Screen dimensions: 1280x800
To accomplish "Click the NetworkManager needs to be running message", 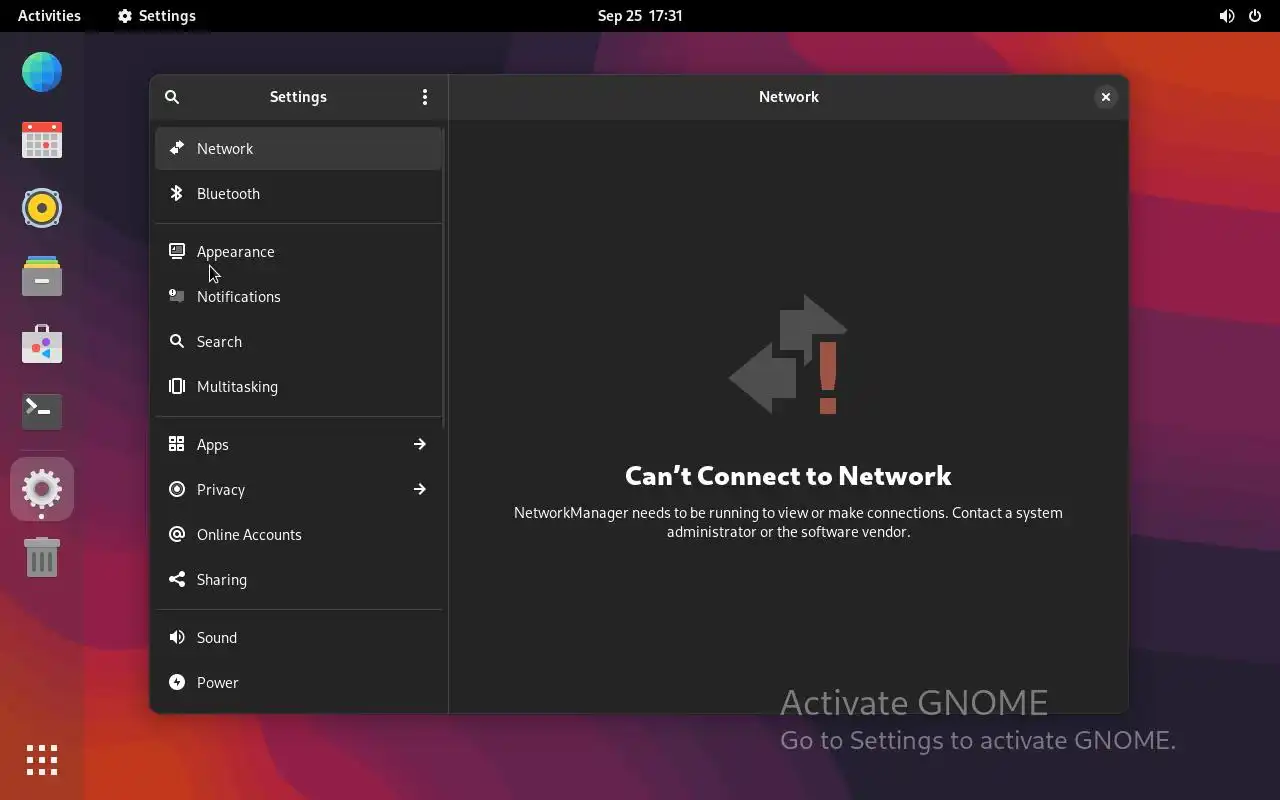I will [788, 522].
